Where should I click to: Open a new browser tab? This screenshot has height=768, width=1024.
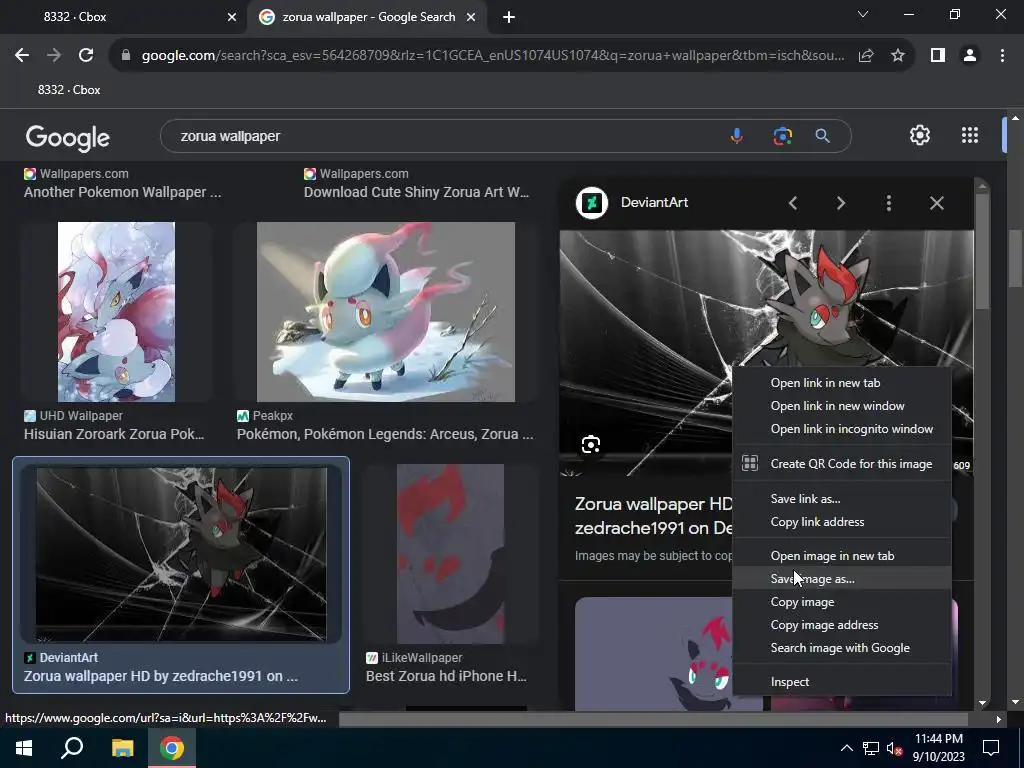[509, 17]
